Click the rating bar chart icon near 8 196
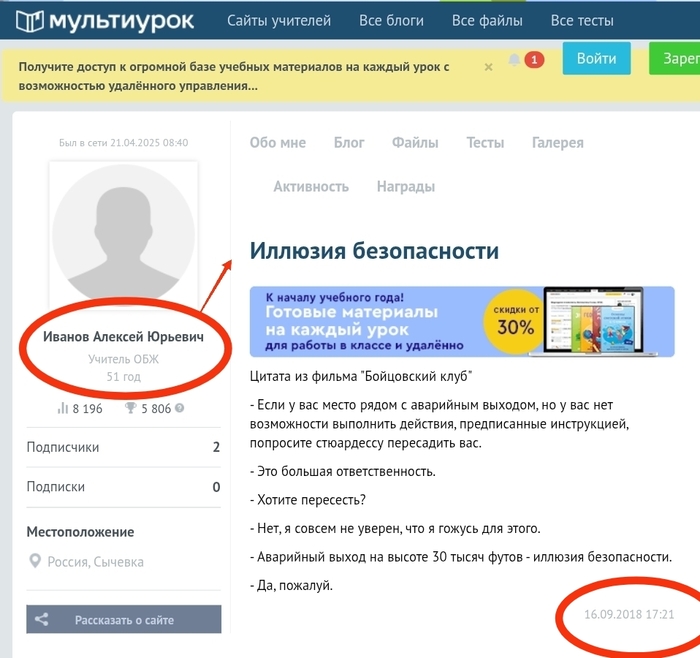This screenshot has height=658, width=700. tap(62, 408)
